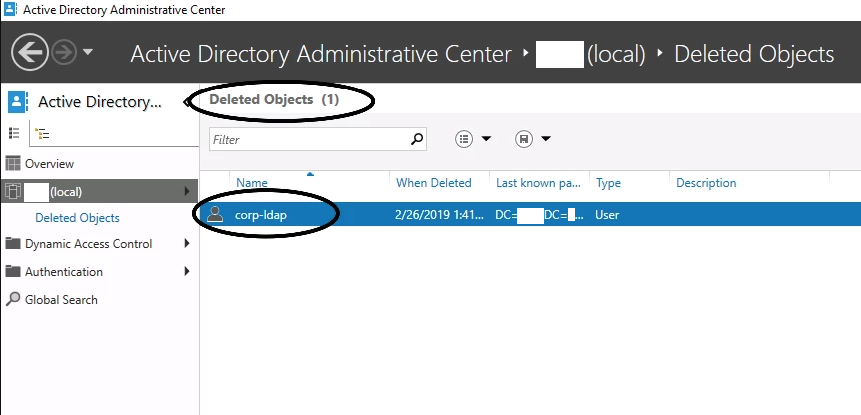Open view options dropdown arrow
The image size is (861, 415).
486,139
